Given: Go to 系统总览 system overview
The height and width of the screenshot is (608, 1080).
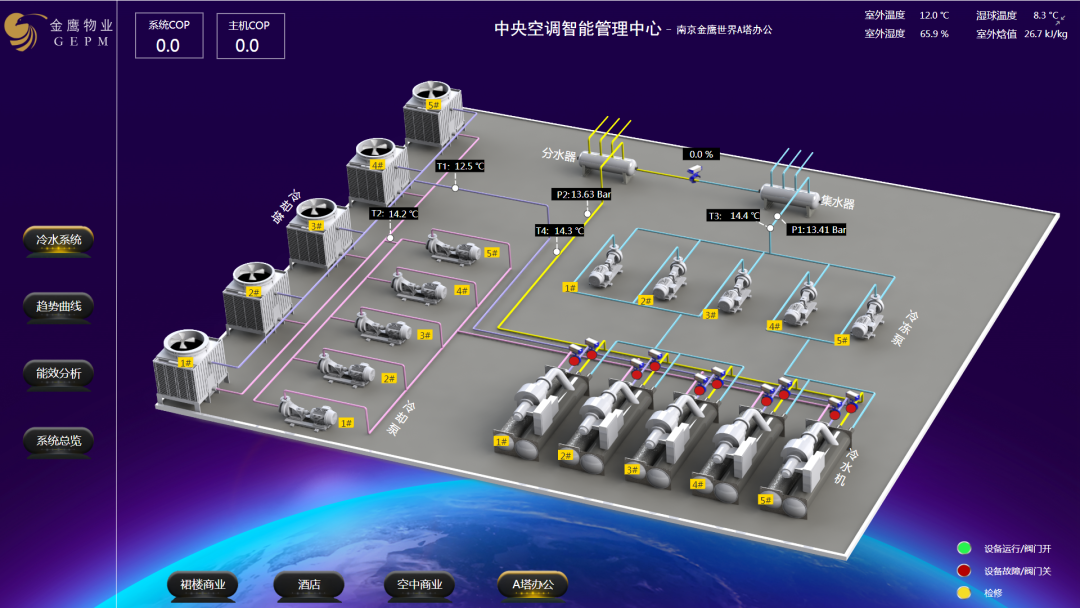Looking at the screenshot, I should tap(58, 440).
